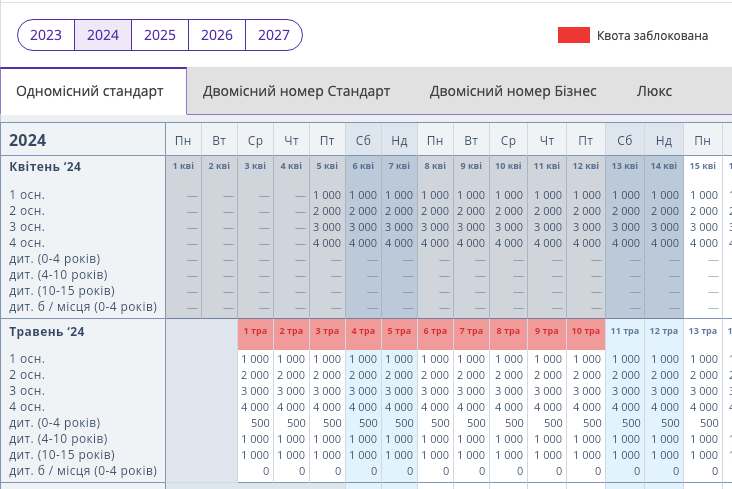This screenshot has height=489, width=732.
Task: Open the Двомісний номер Стандарт tab
Action: (296, 91)
